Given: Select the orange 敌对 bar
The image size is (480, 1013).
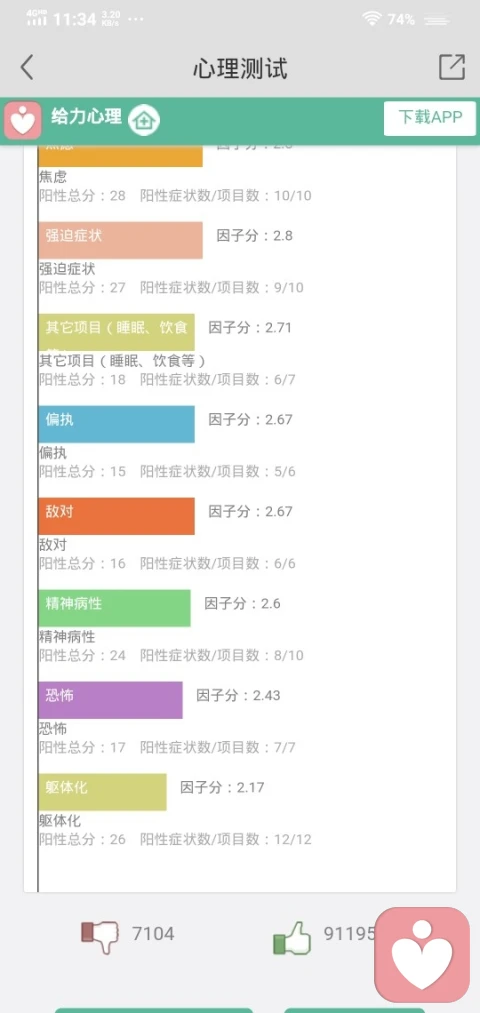Looking at the screenshot, I should (116, 516).
